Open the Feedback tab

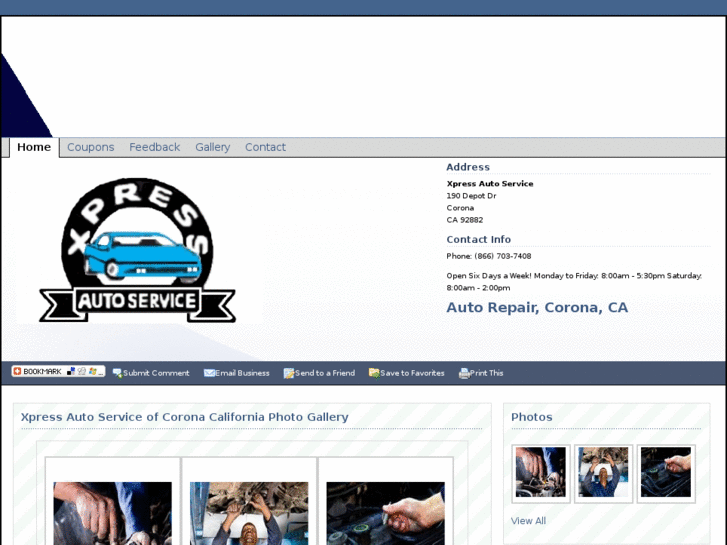[154, 147]
